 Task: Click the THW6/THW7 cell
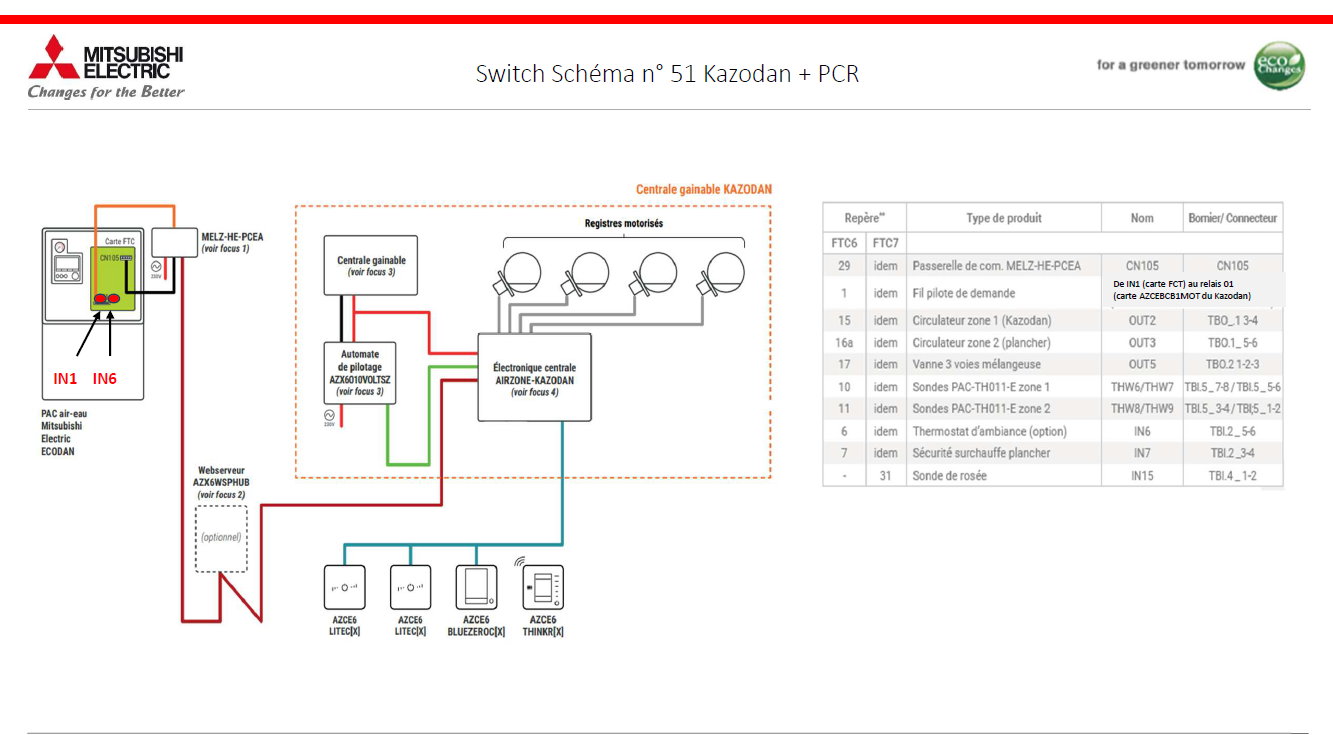1142,387
